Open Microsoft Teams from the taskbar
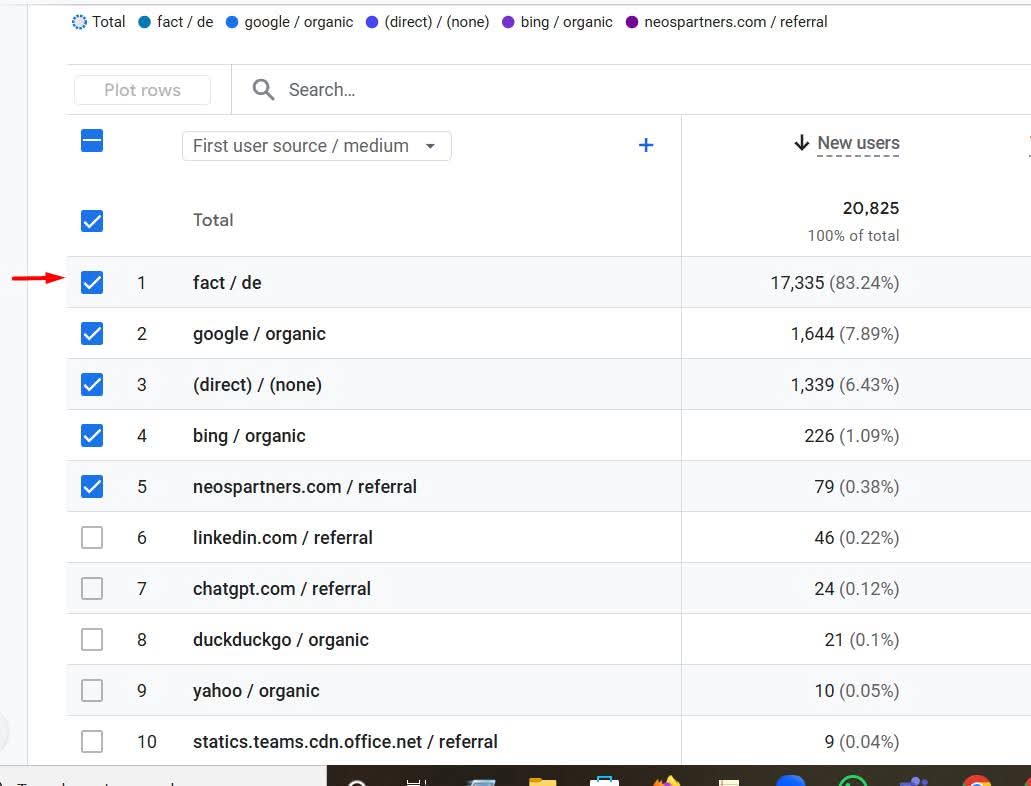The image size is (1031, 786). point(913,777)
